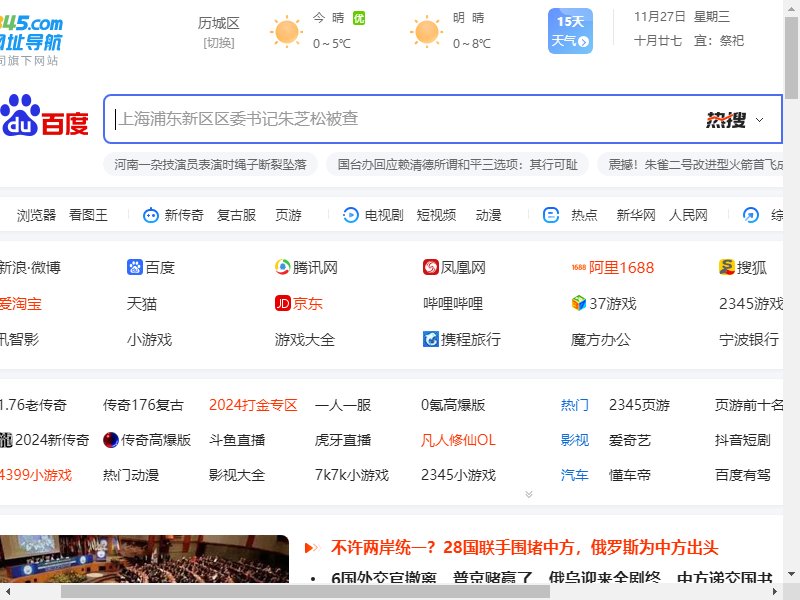Open the 浏览器 nav item

click(36, 215)
